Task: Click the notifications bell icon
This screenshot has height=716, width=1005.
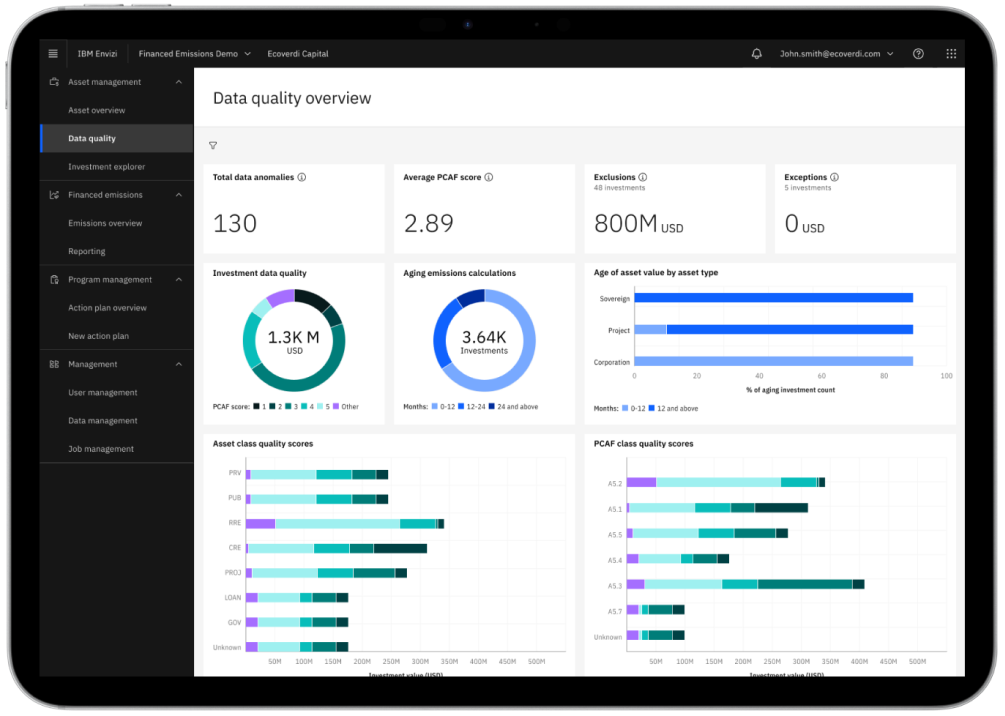Action: click(x=756, y=54)
